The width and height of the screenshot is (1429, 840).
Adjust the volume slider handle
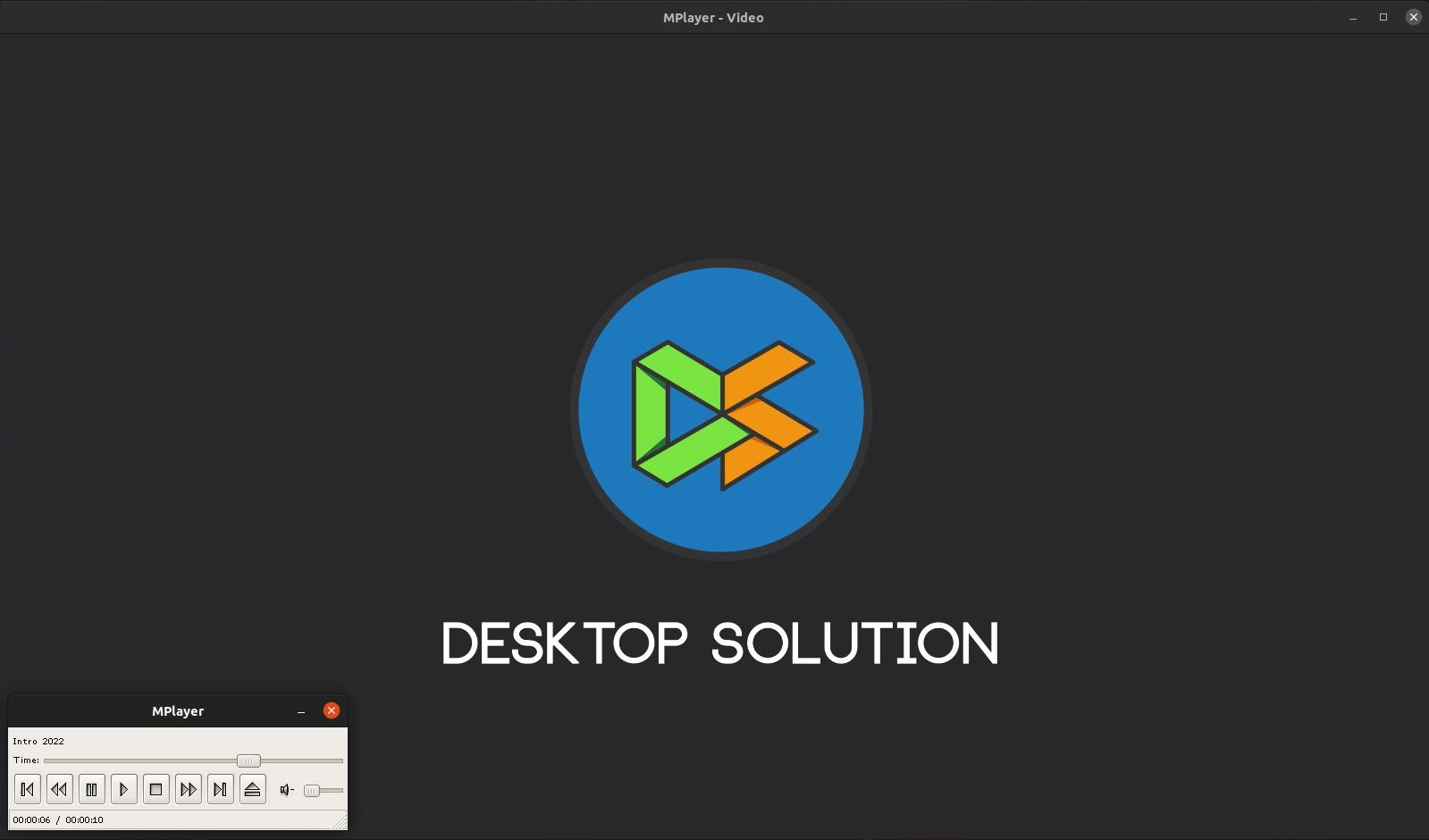point(311,791)
